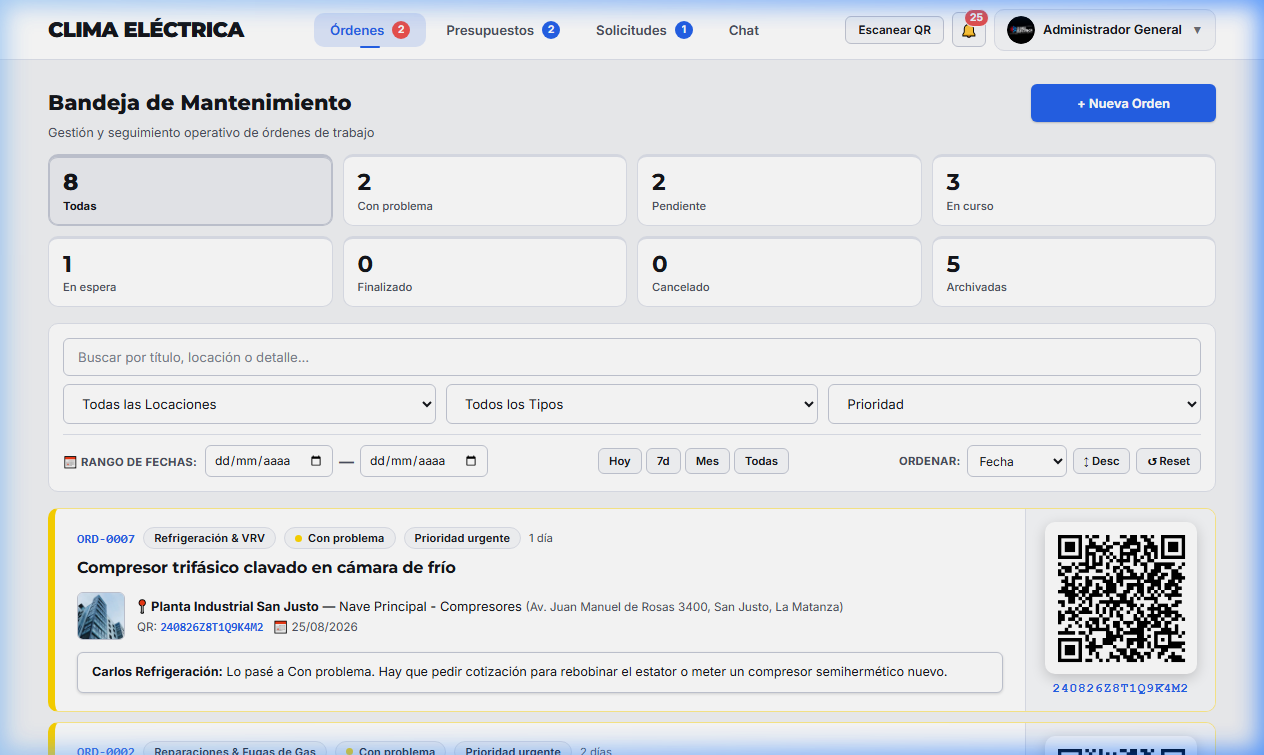1264x755 pixels.
Task: Expand the Todos los Tipos dropdown
Action: [x=632, y=404]
